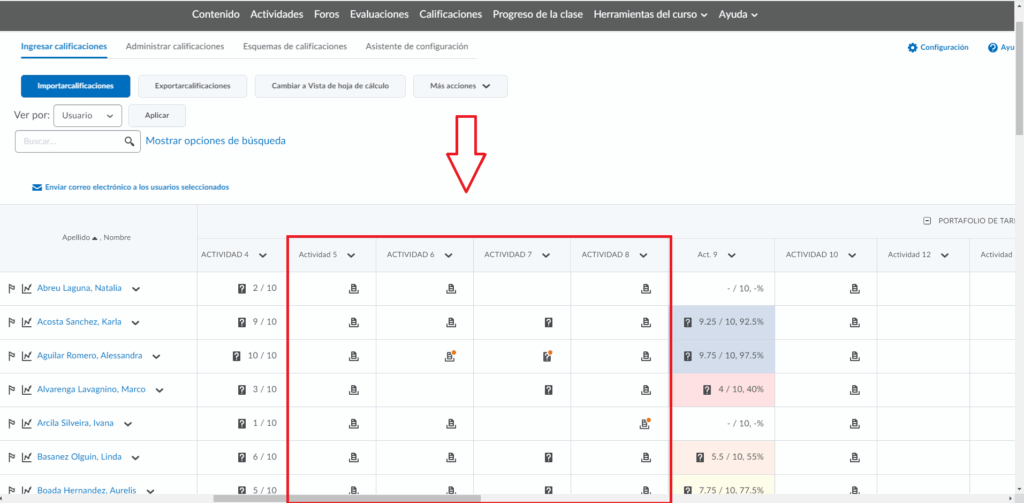Open the Ver por Usuario dropdown
The image size is (1024, 503).
(87, 116)
